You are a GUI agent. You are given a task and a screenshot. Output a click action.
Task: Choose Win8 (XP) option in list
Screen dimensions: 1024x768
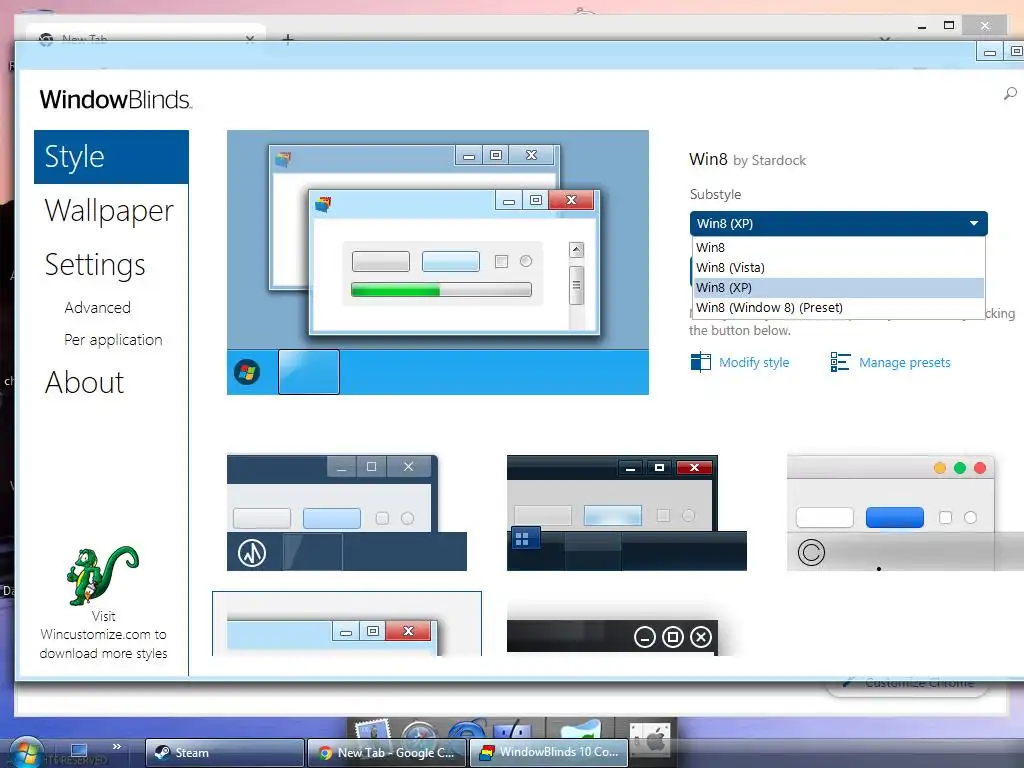coord(838,287)
